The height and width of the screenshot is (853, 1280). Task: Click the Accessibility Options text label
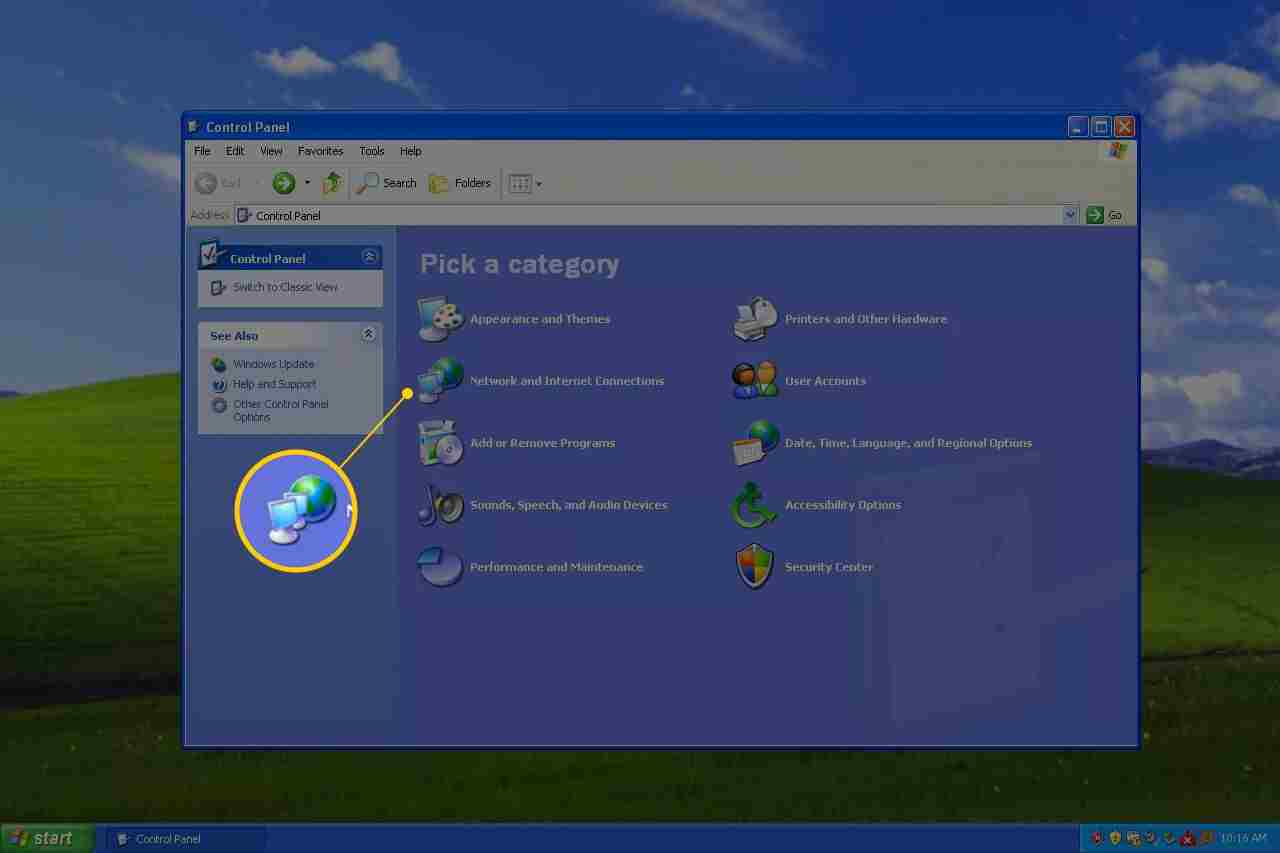(x=843, y=505)
